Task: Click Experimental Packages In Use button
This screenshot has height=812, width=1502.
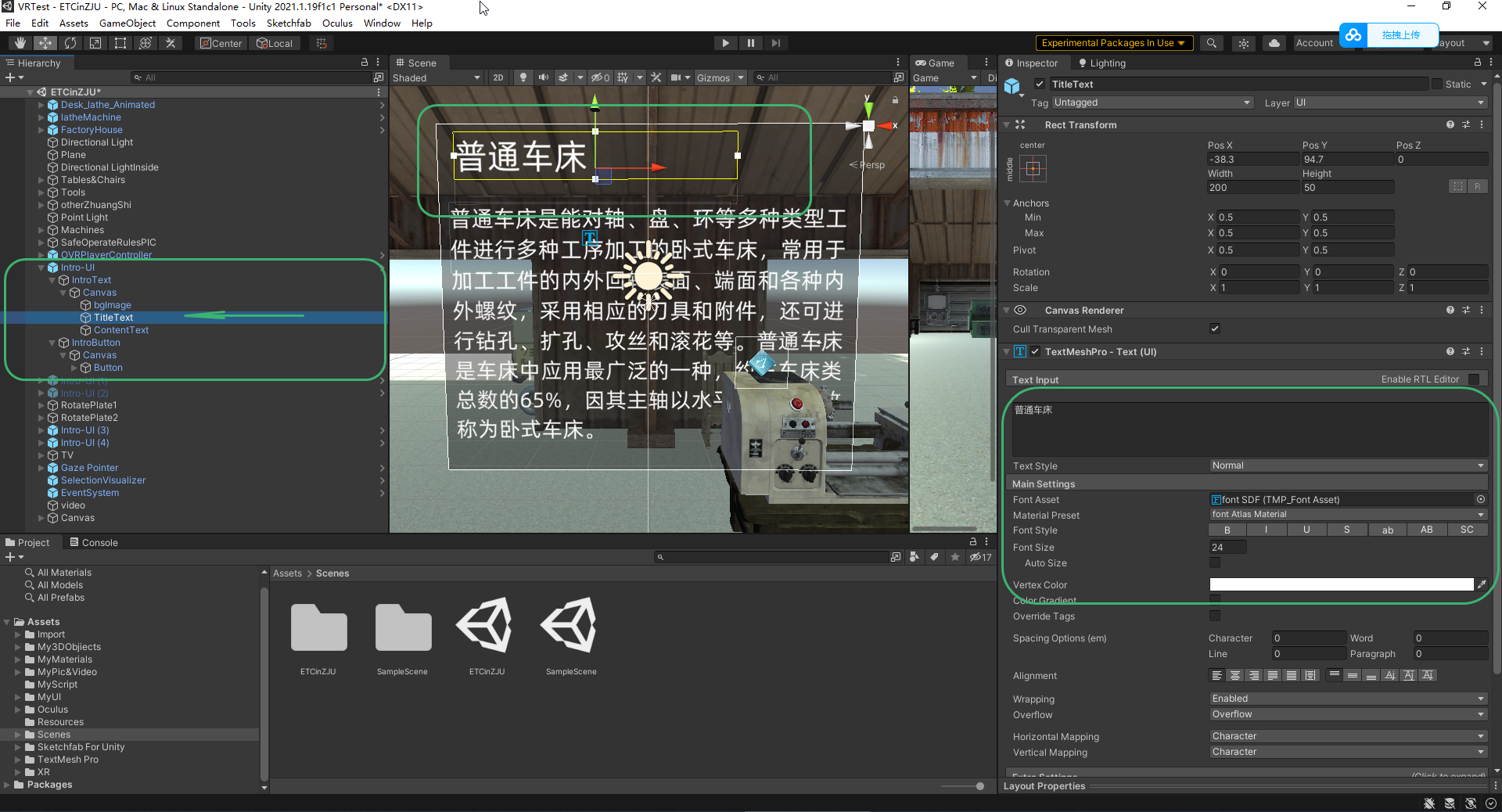Action: 1114,43
